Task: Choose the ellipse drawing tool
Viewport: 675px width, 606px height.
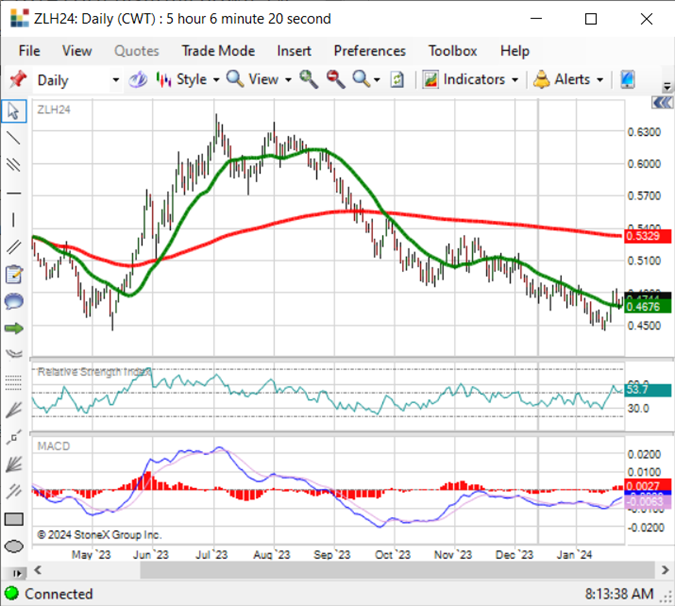Action: (x=14, y=546)
